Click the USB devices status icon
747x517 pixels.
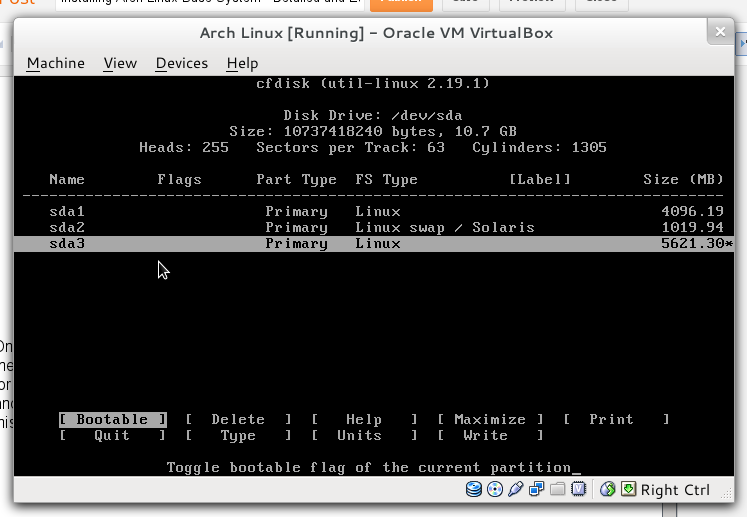515,489
